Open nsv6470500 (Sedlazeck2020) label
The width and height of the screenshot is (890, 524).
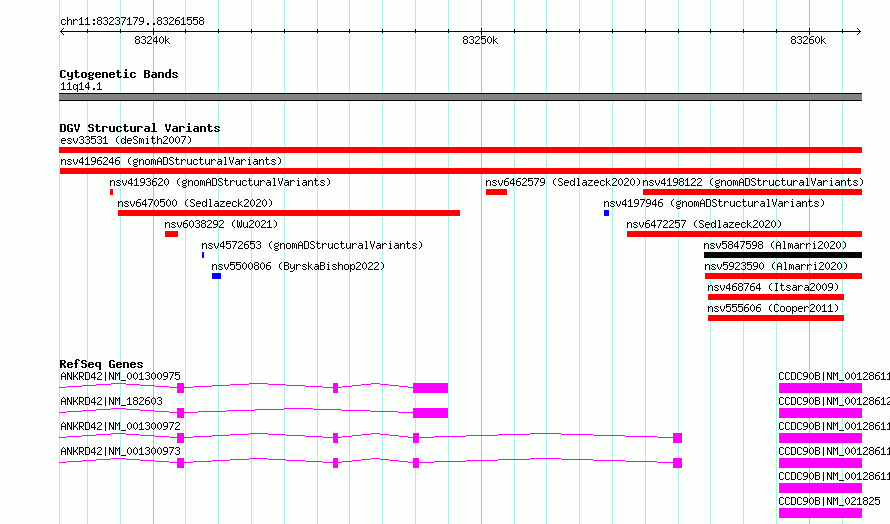point(195,203)
